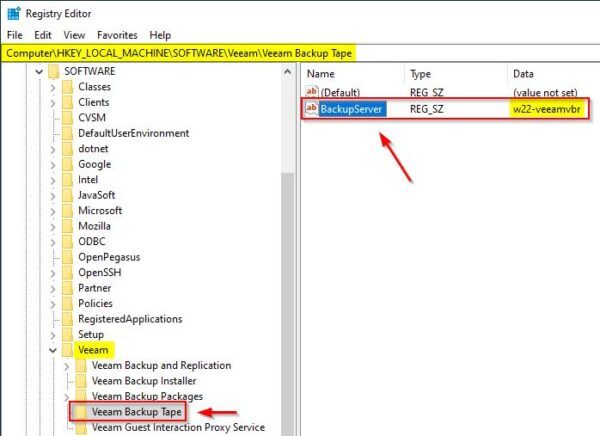Screen dimensions: 600x436
Task: Expand the Policies key
Action: (53, 304)
